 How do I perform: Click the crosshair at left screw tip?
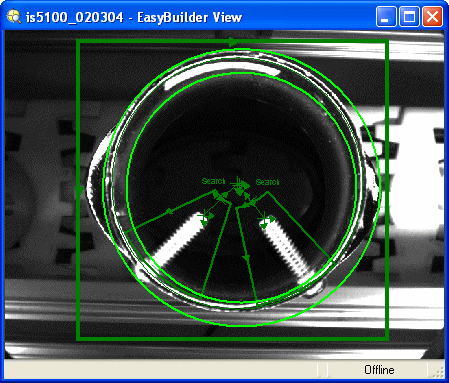[x=204, y=218]
